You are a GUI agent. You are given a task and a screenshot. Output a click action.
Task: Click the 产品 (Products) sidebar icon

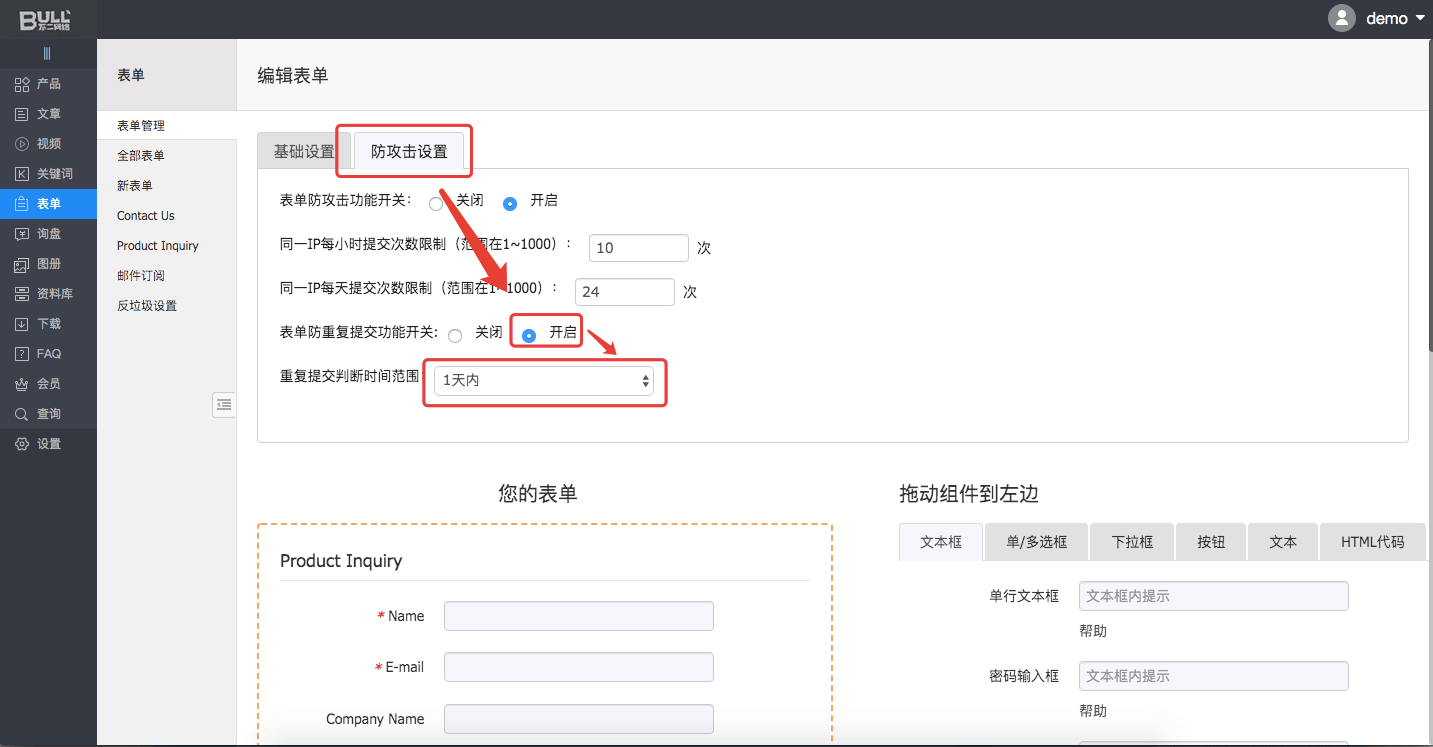point(22,84)
